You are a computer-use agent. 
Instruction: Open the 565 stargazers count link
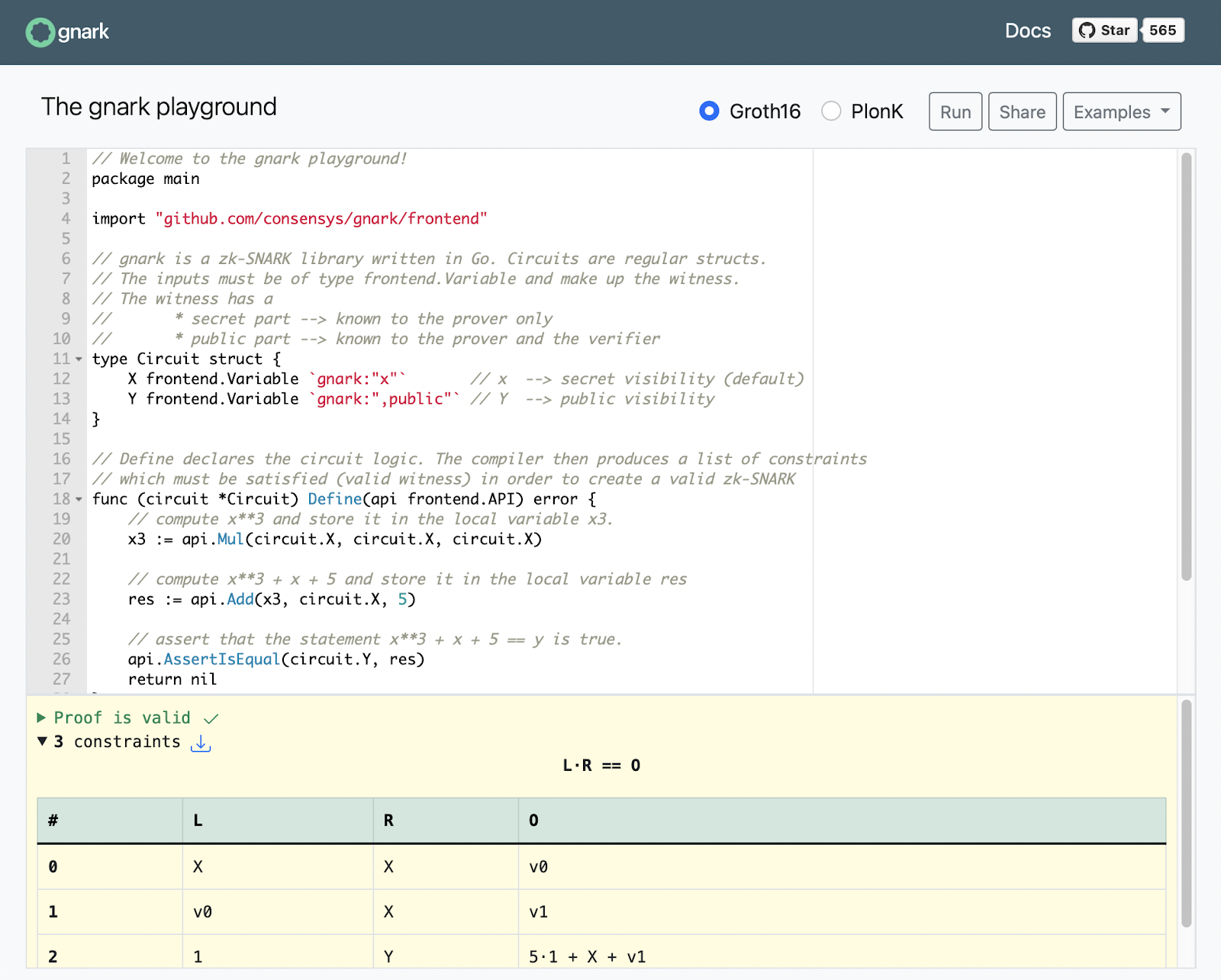[1162, 31]
